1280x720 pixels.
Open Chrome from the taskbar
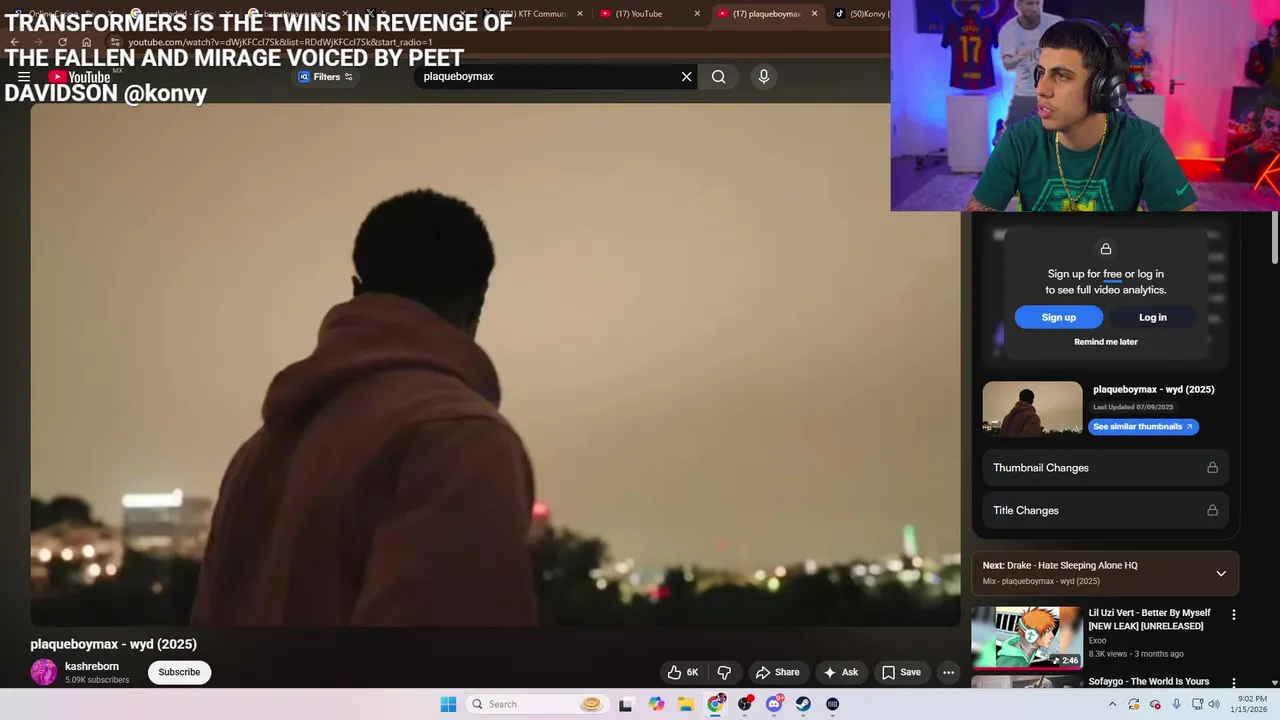point(715,704)
